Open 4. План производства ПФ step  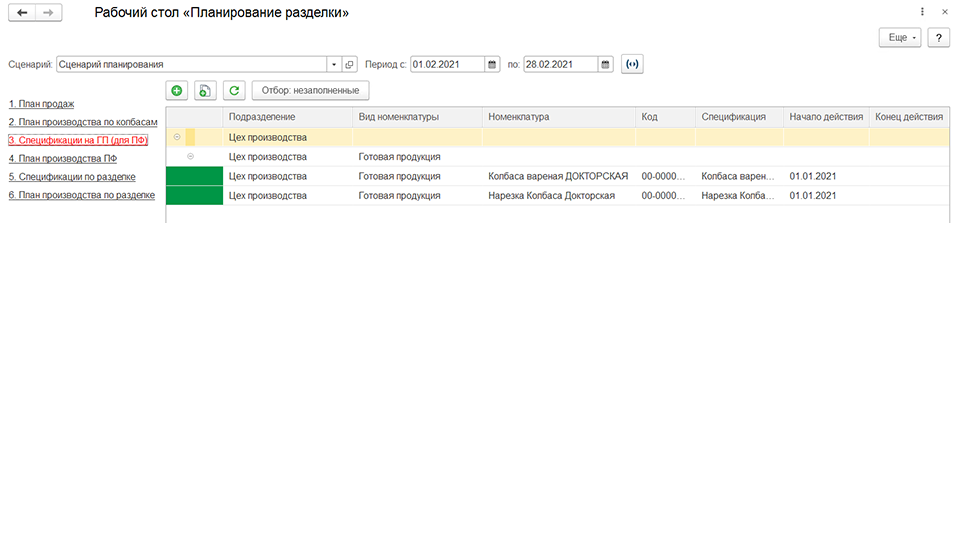(63, 159)
